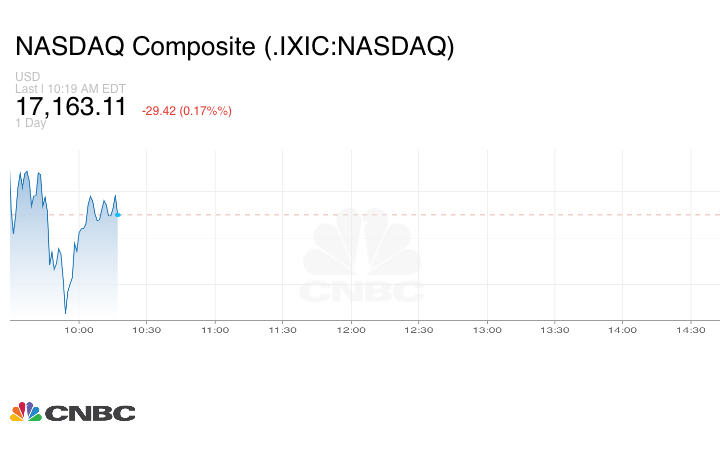Click the 12:30 time axis label
This screenshot has width=720, height=450.
pos(419,330)
